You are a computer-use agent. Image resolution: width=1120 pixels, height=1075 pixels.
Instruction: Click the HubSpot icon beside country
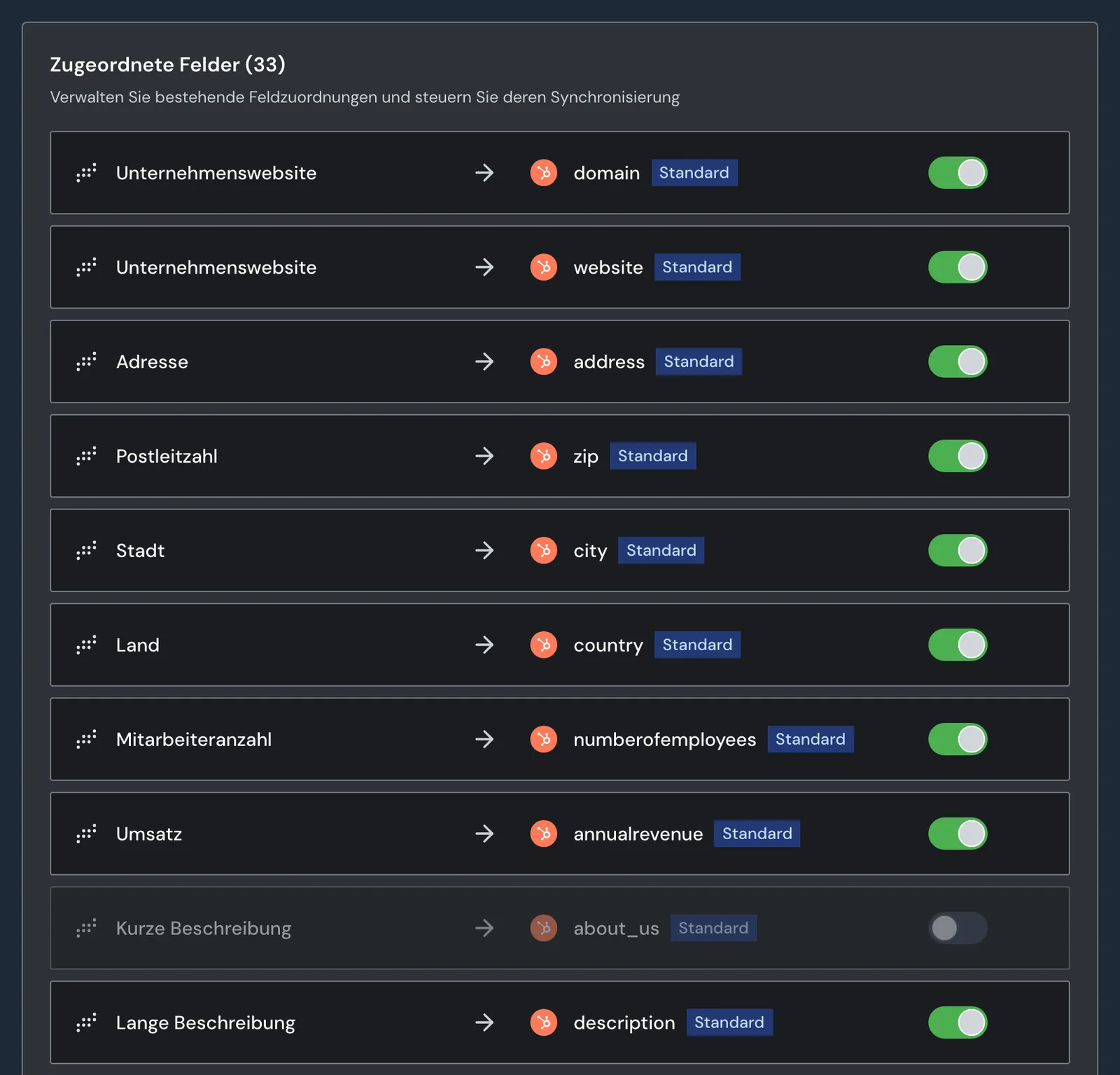[543, 645]
